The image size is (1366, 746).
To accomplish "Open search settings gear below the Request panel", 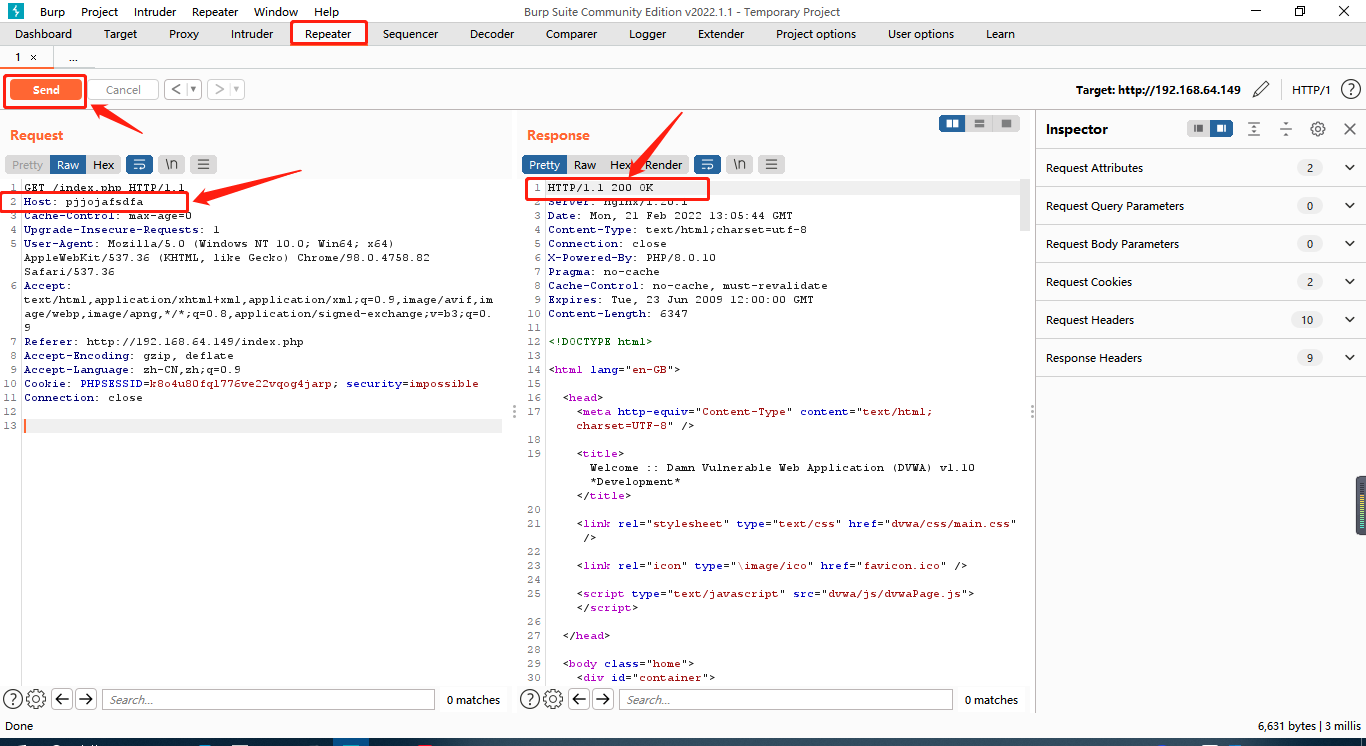I will point(36,699).
